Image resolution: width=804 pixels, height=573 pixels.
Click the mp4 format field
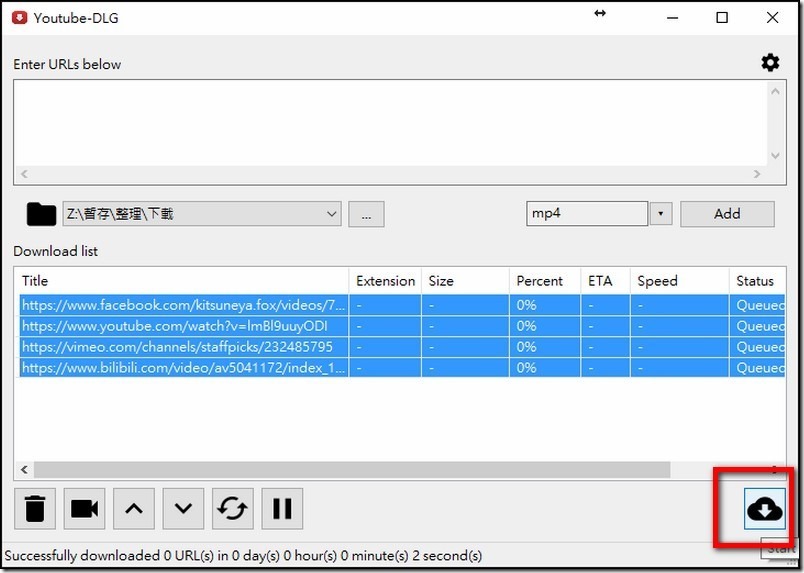[x=587, y=213]
